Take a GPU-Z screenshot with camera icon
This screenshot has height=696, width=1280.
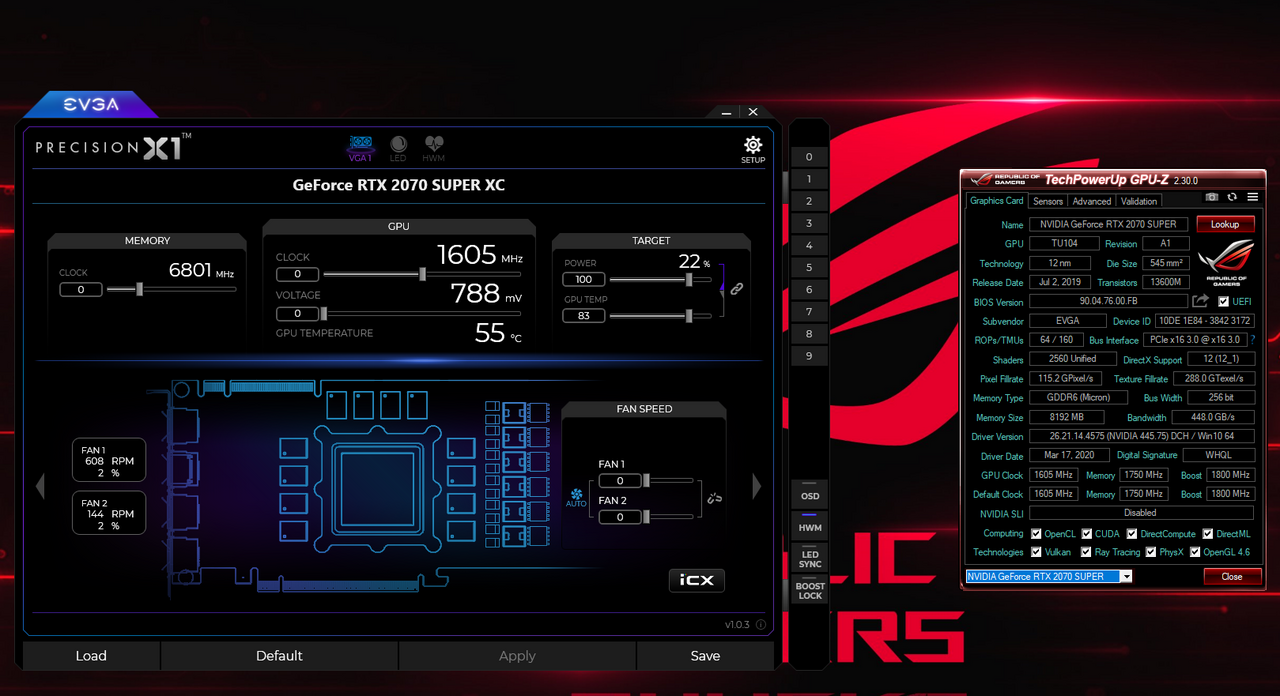(1212, 197)
